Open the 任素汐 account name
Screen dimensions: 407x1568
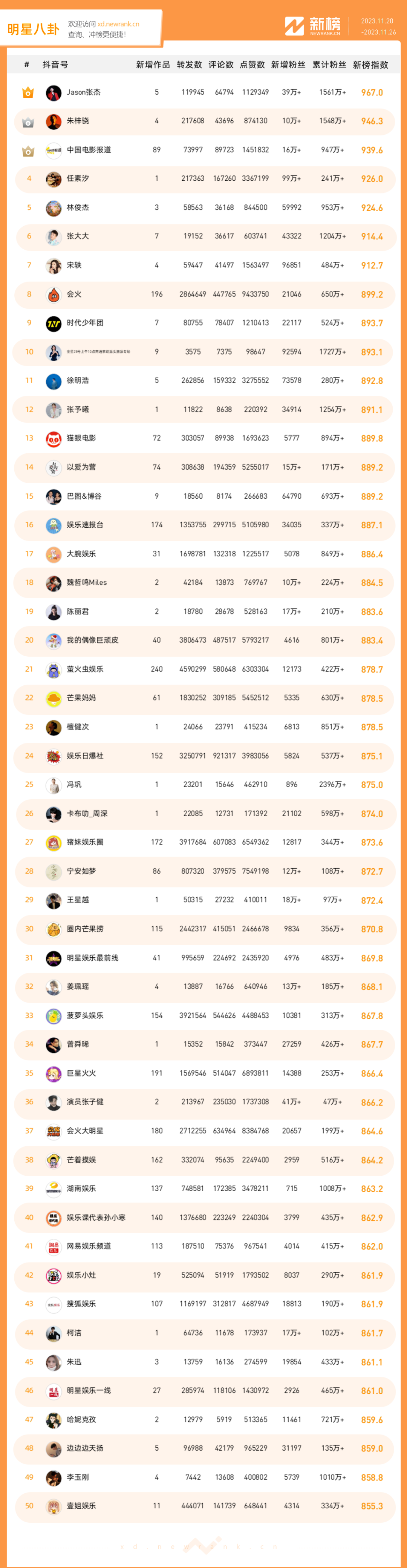pos(78,178)
